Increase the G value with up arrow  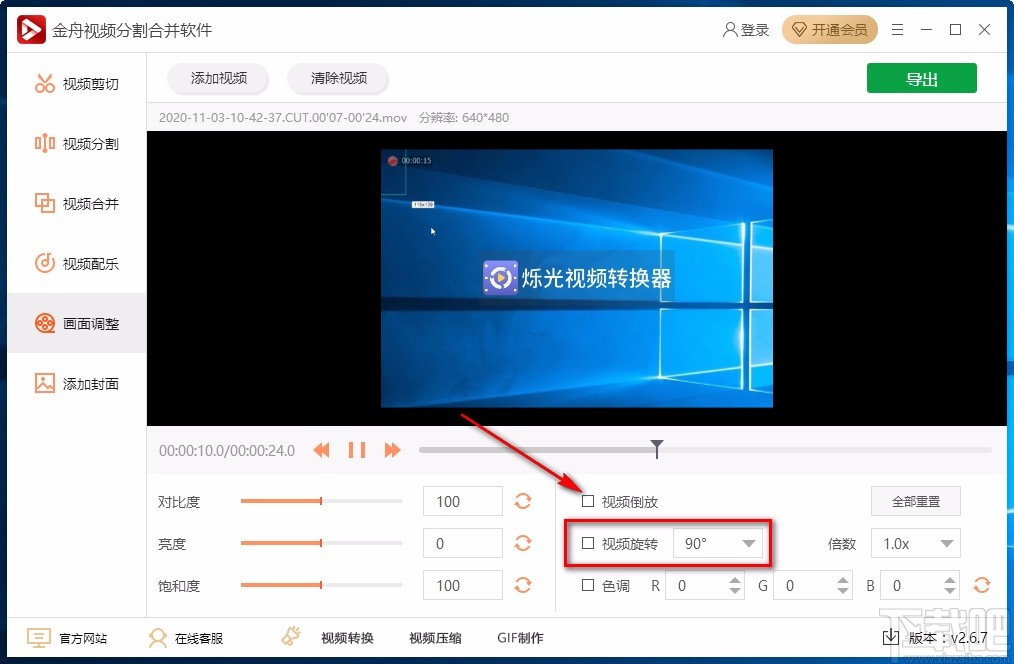843,580
